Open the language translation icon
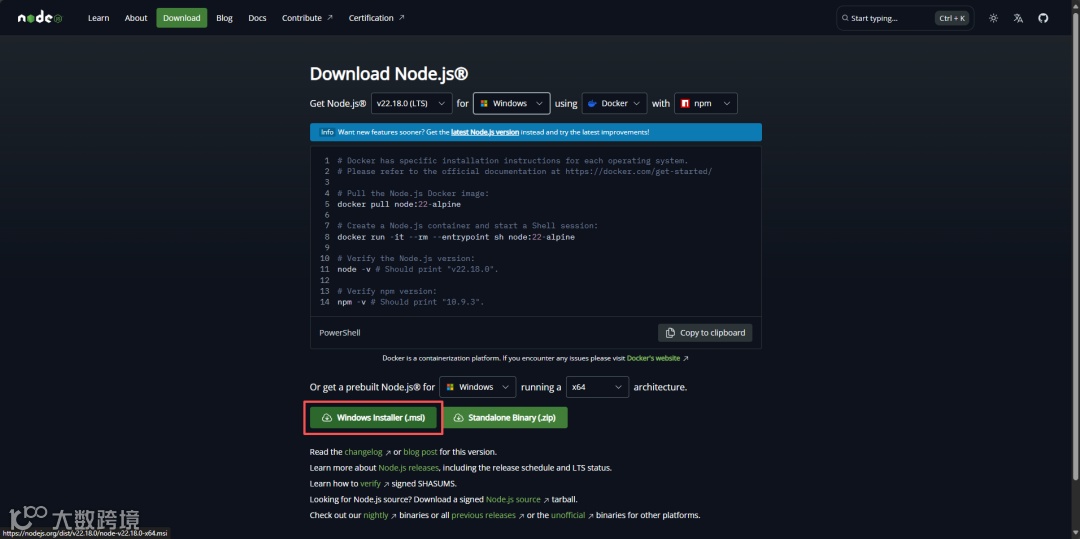Screen dimensions: 1080x539 point(1018,18)
